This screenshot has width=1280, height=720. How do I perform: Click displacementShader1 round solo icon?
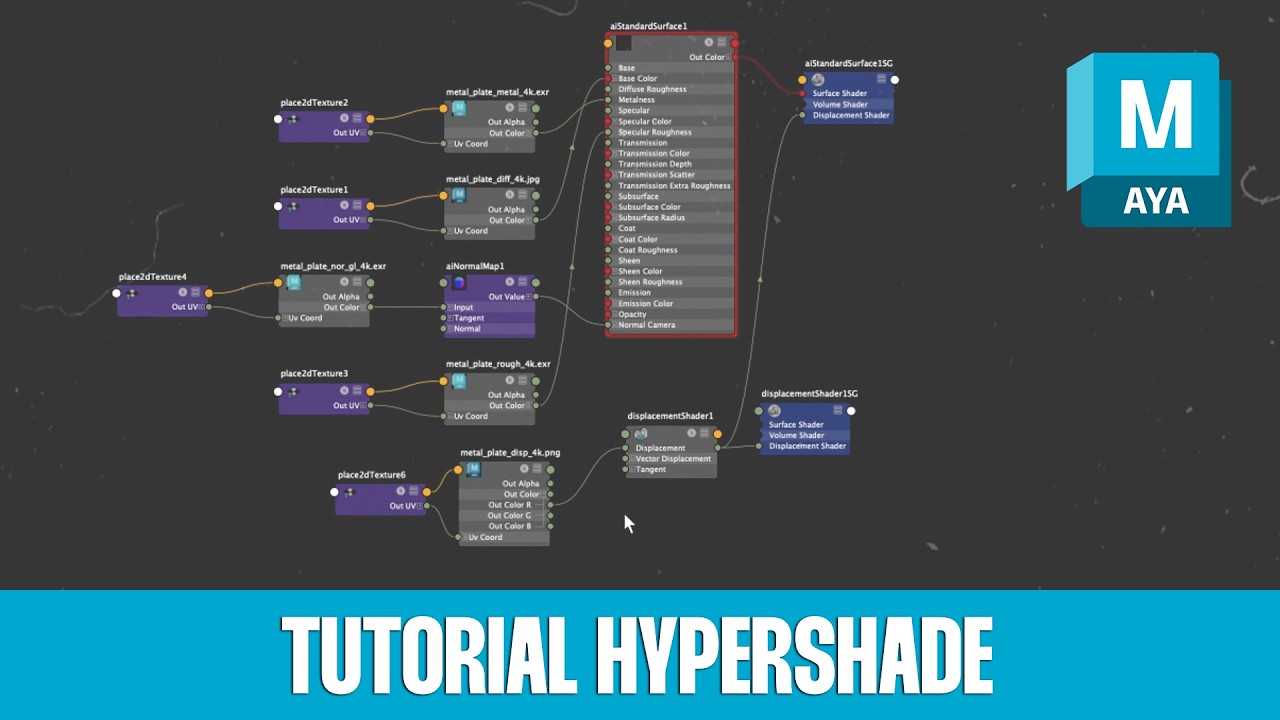691,434
